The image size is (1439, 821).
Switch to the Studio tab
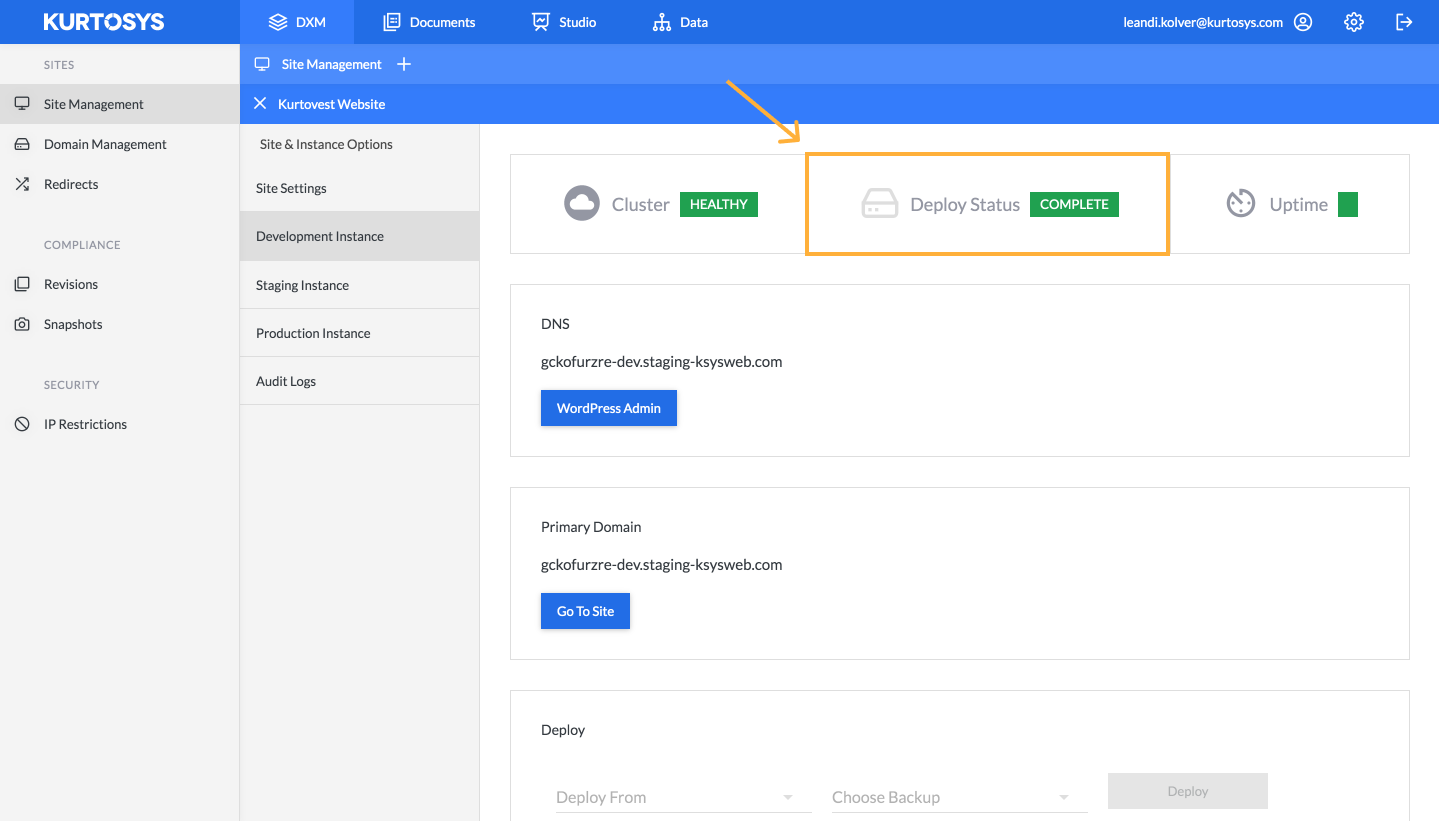[564, 22]
